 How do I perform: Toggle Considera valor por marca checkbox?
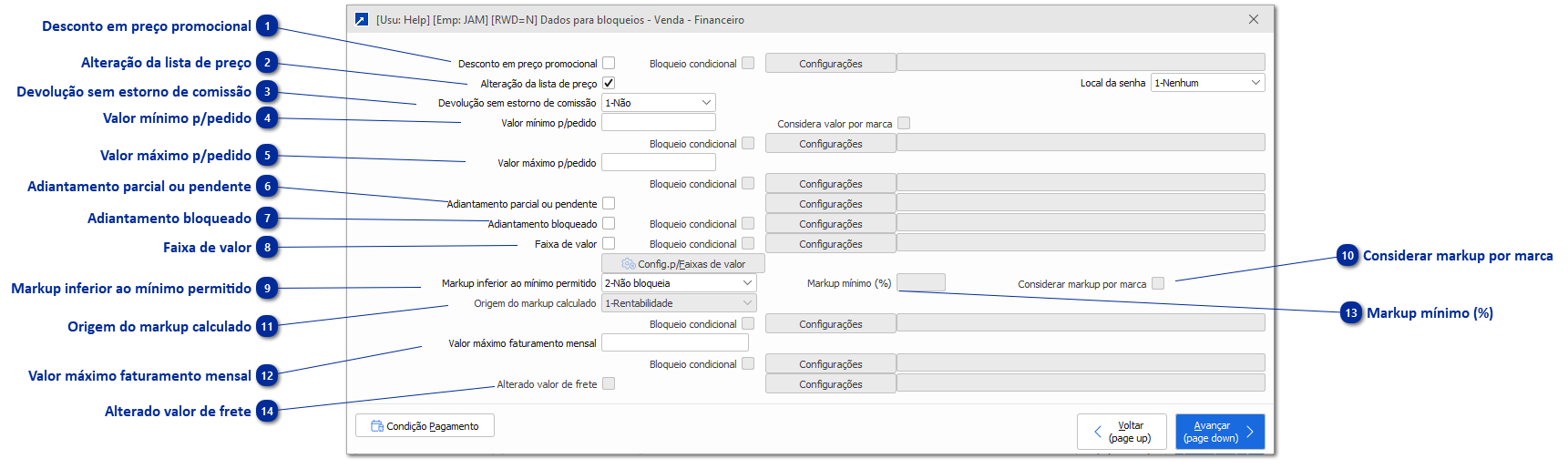point(904,123)
